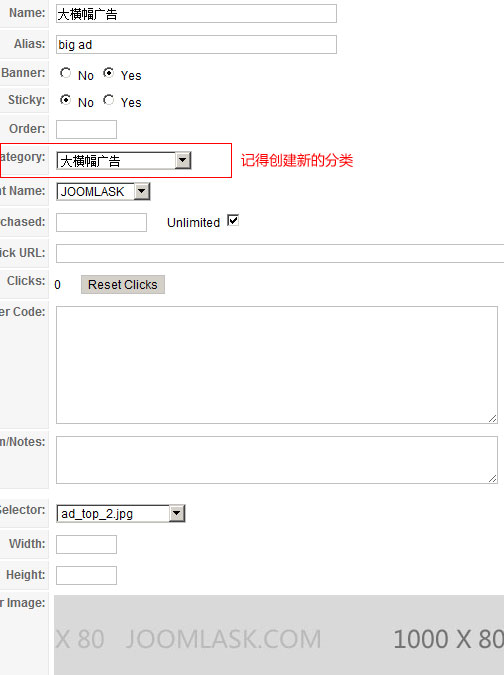The image size is (504, 675).
Task: Open the image selector ad_top_2.jpg dropdown
Action: coord(177,514)
